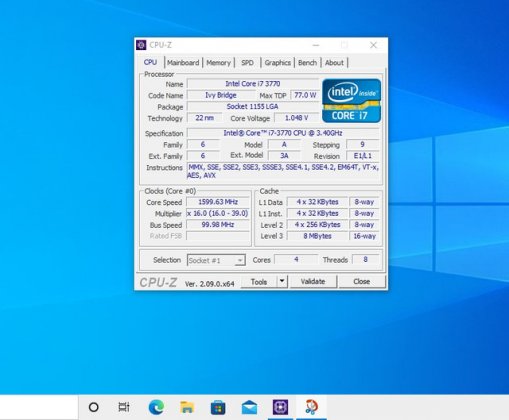Open the Memory tab

218,63
